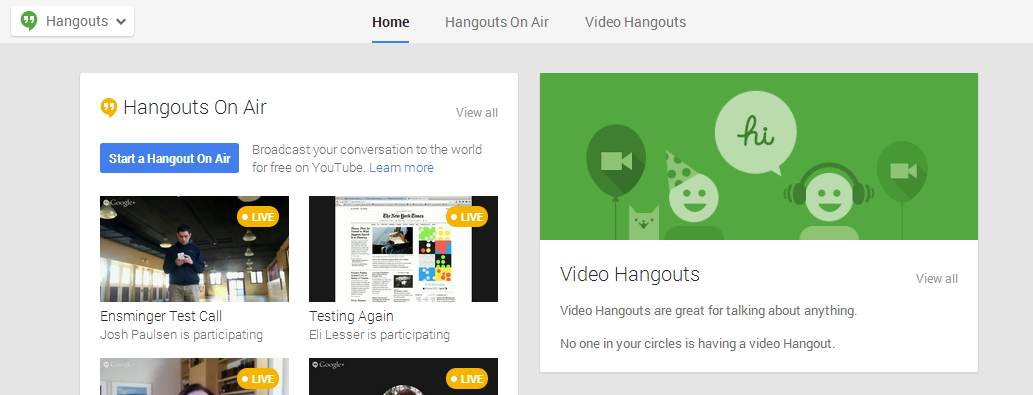This screenshot has width=1033, height=395.
Task: Open the Hangouts On Air tab
Action: pyautogui.click(x=497, y=22)
